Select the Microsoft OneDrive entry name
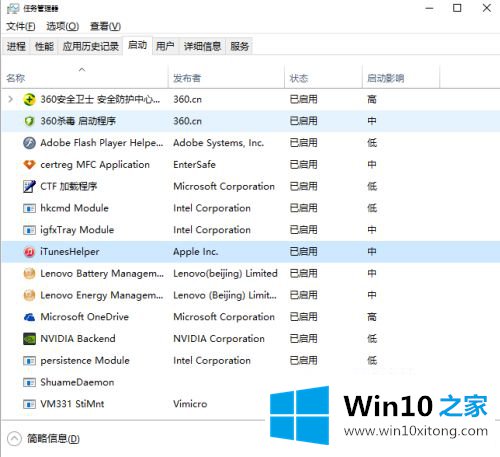This screenshot has height=457, width=500. click(84, 317)
